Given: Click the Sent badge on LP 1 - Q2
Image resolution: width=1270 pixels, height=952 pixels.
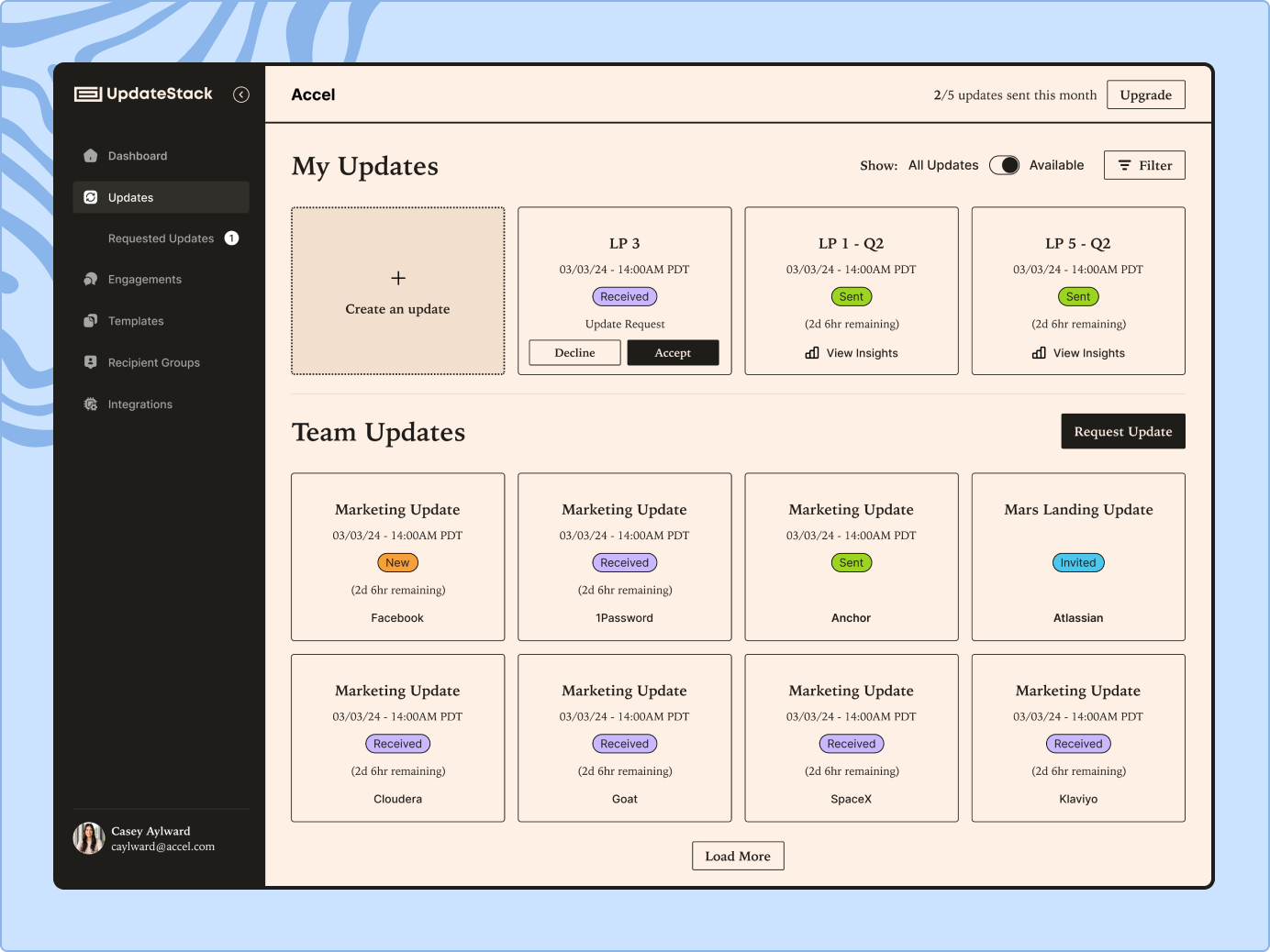Looking at the screenshot, I should coord(852,296).
